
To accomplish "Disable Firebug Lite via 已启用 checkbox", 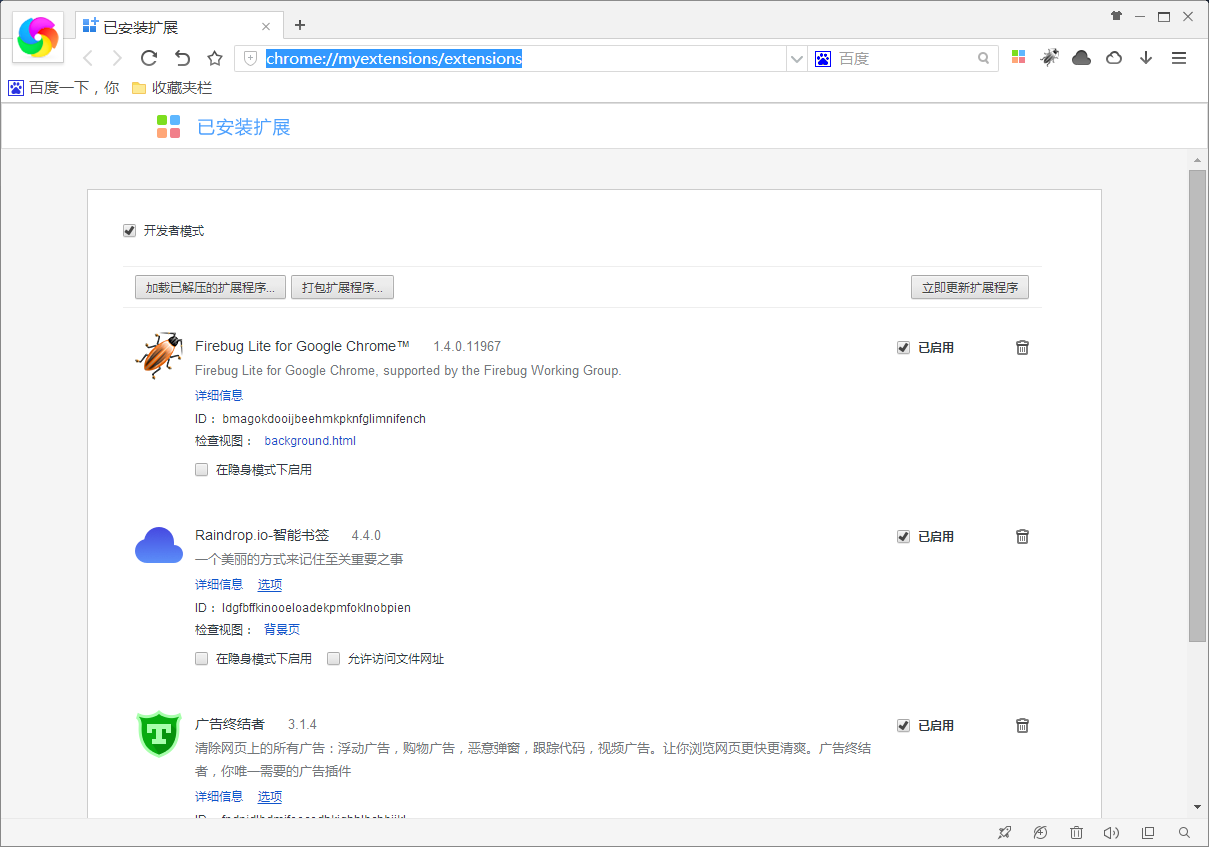I will coord(904,348).
